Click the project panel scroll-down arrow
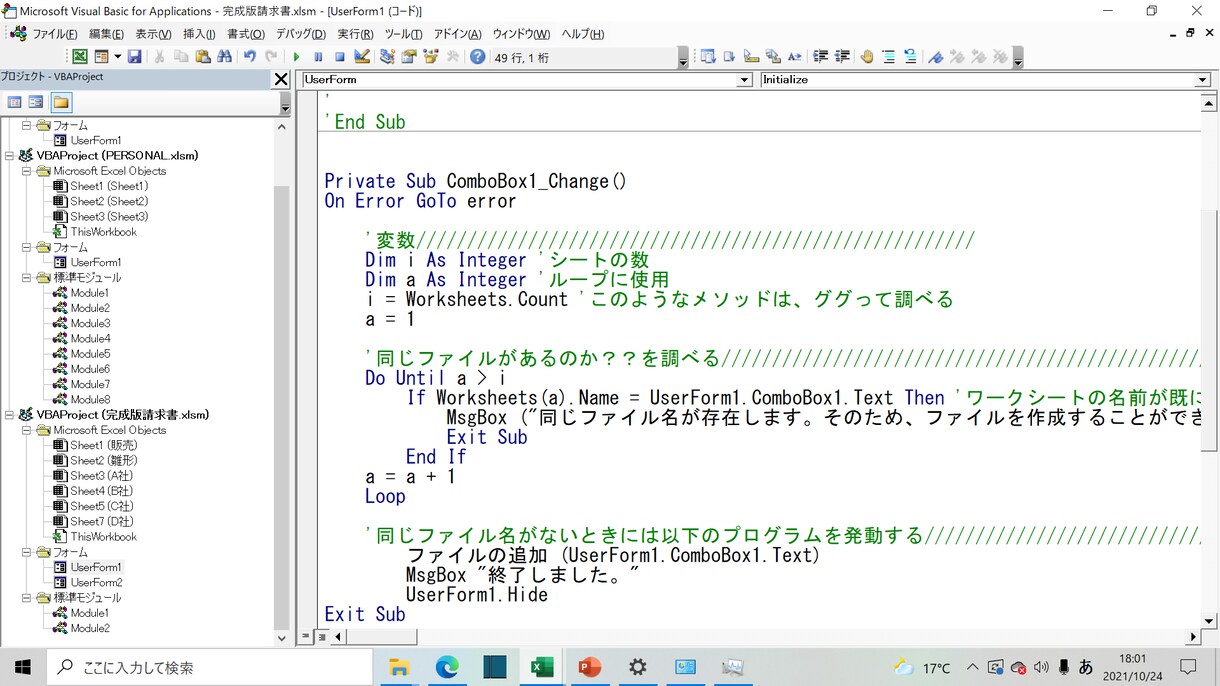The image size is (1220, 686). (282, 637)
